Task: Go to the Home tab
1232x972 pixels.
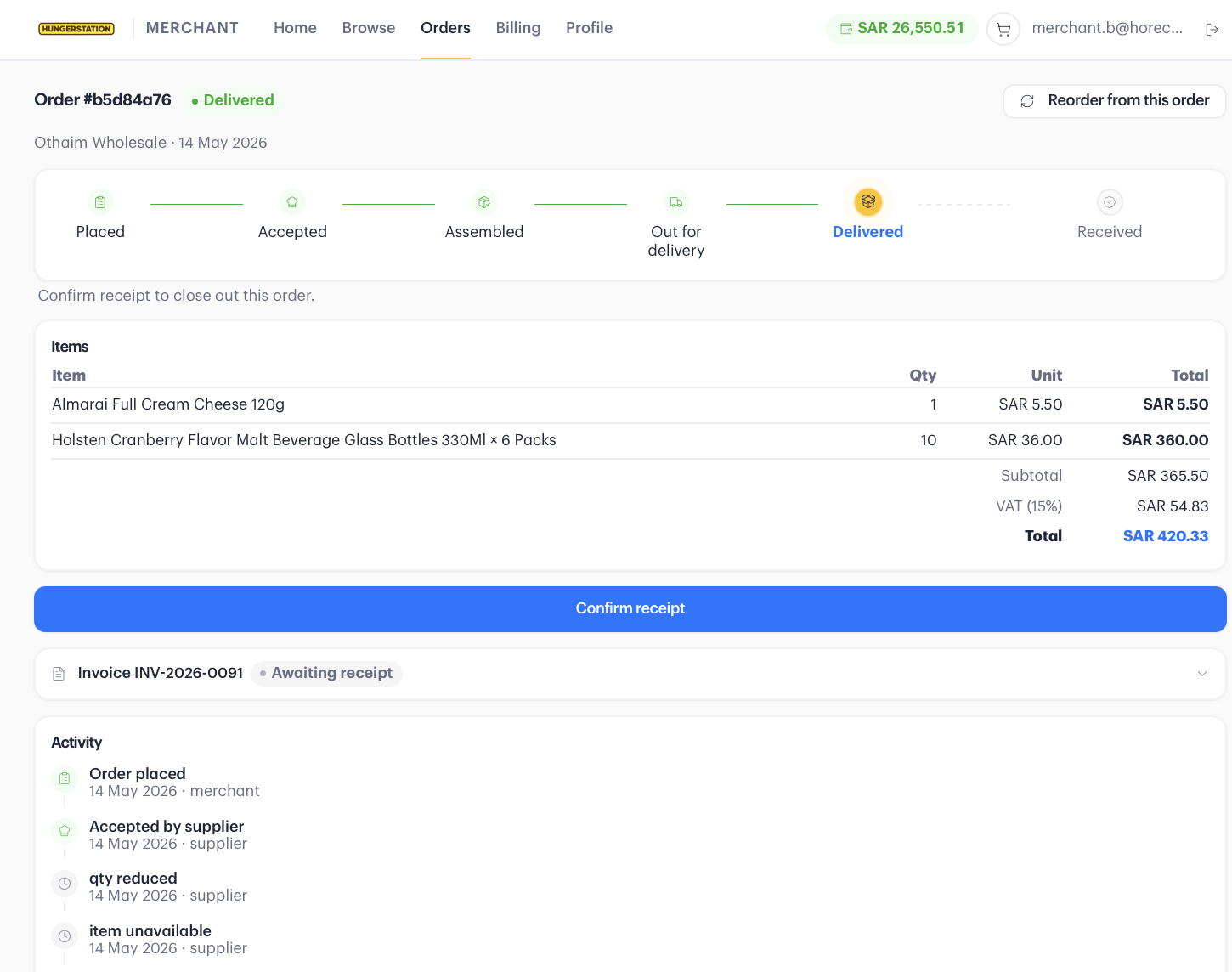Action: (x=295, y=28)
